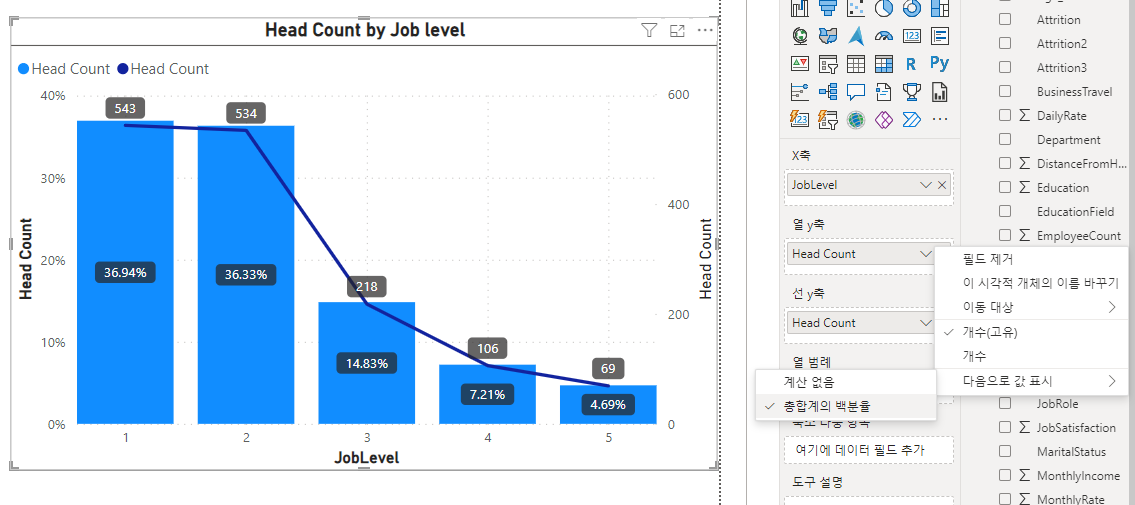Select the Paginated report visual
Screen dimensions: 1135x505
pos(940,92)
